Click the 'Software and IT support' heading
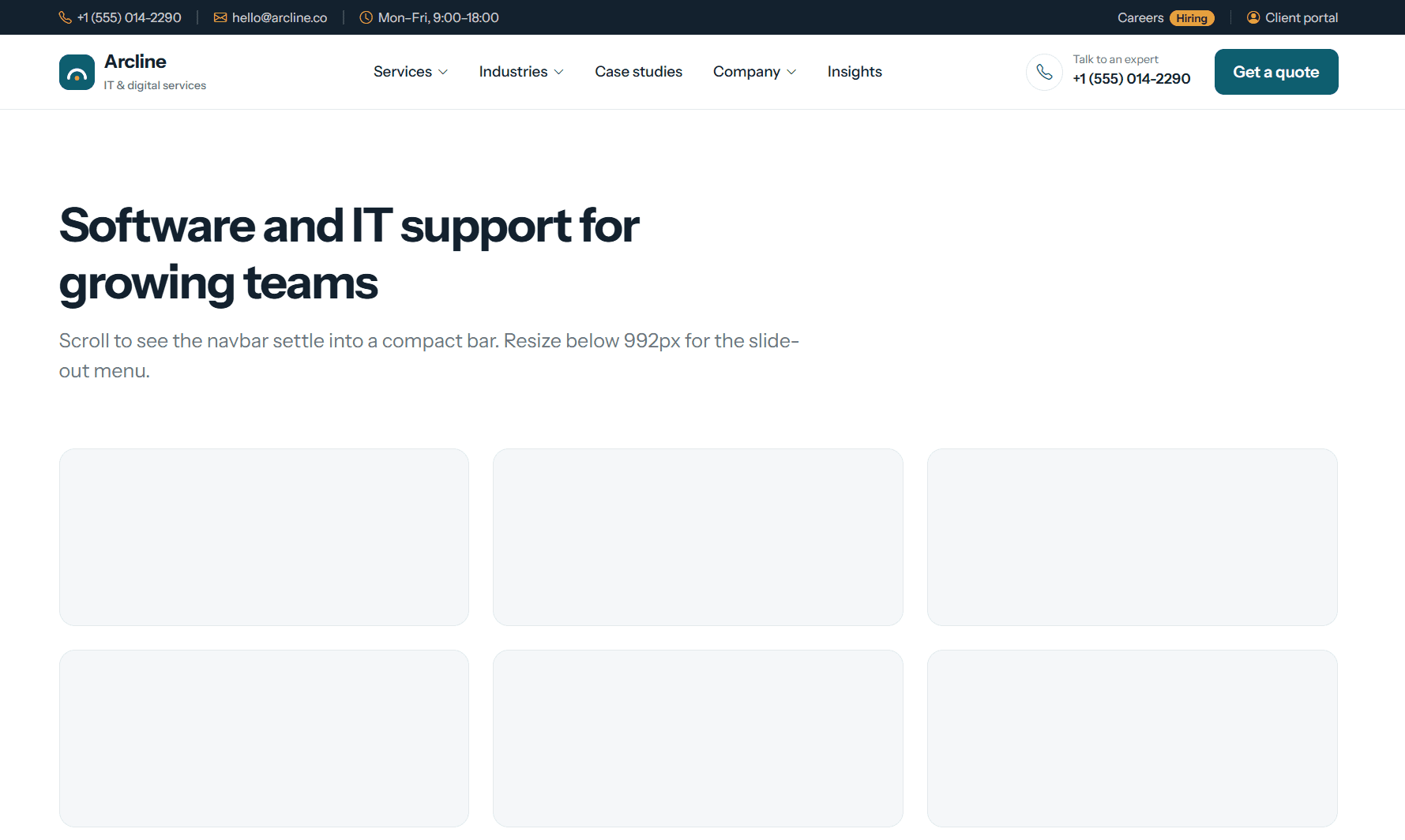This screenshot has height=840, width=1405. coord(349,254)
